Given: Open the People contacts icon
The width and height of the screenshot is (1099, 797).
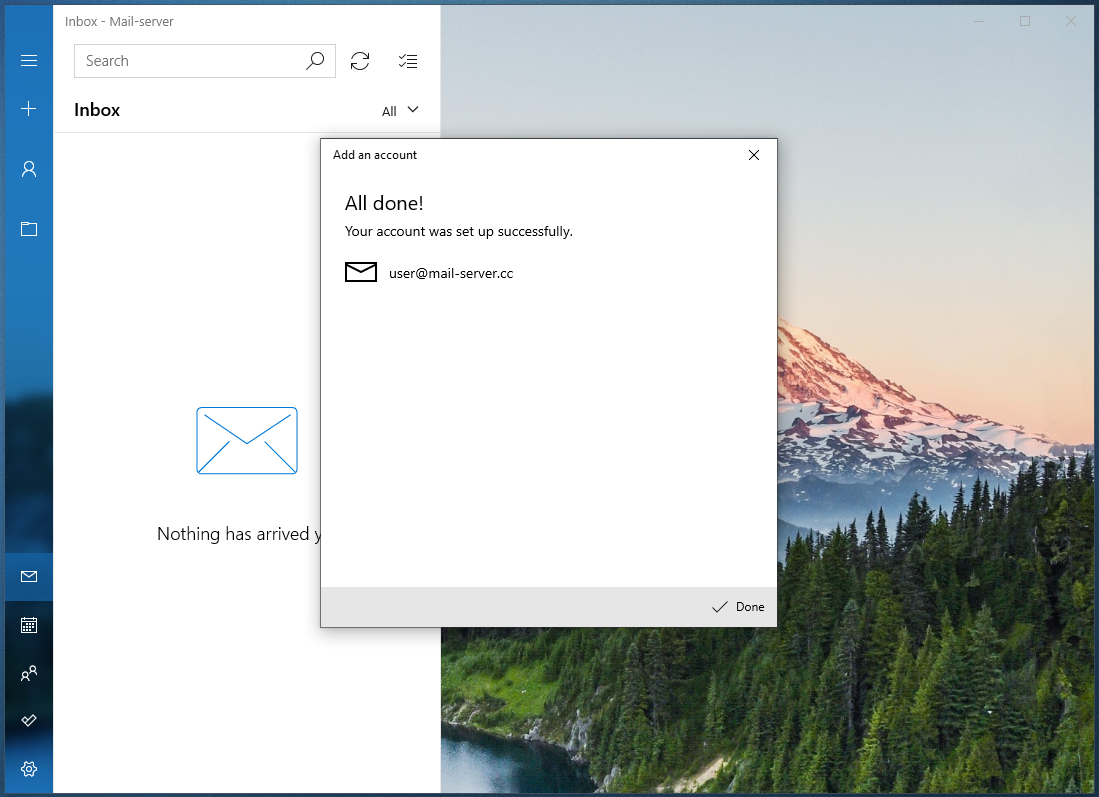Looking at the screenshot, I should [29, 673].
